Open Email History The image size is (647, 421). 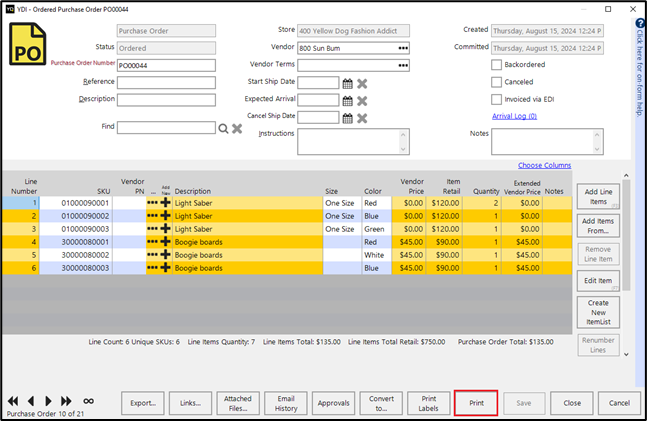pyautogui.click(x=286, y=403)
